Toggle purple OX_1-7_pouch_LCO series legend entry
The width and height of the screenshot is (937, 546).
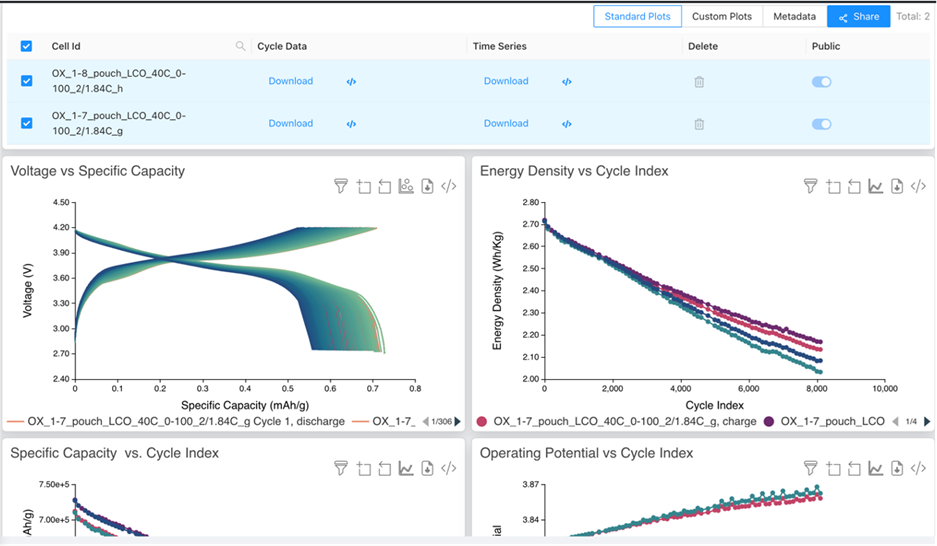pos(825,421)
